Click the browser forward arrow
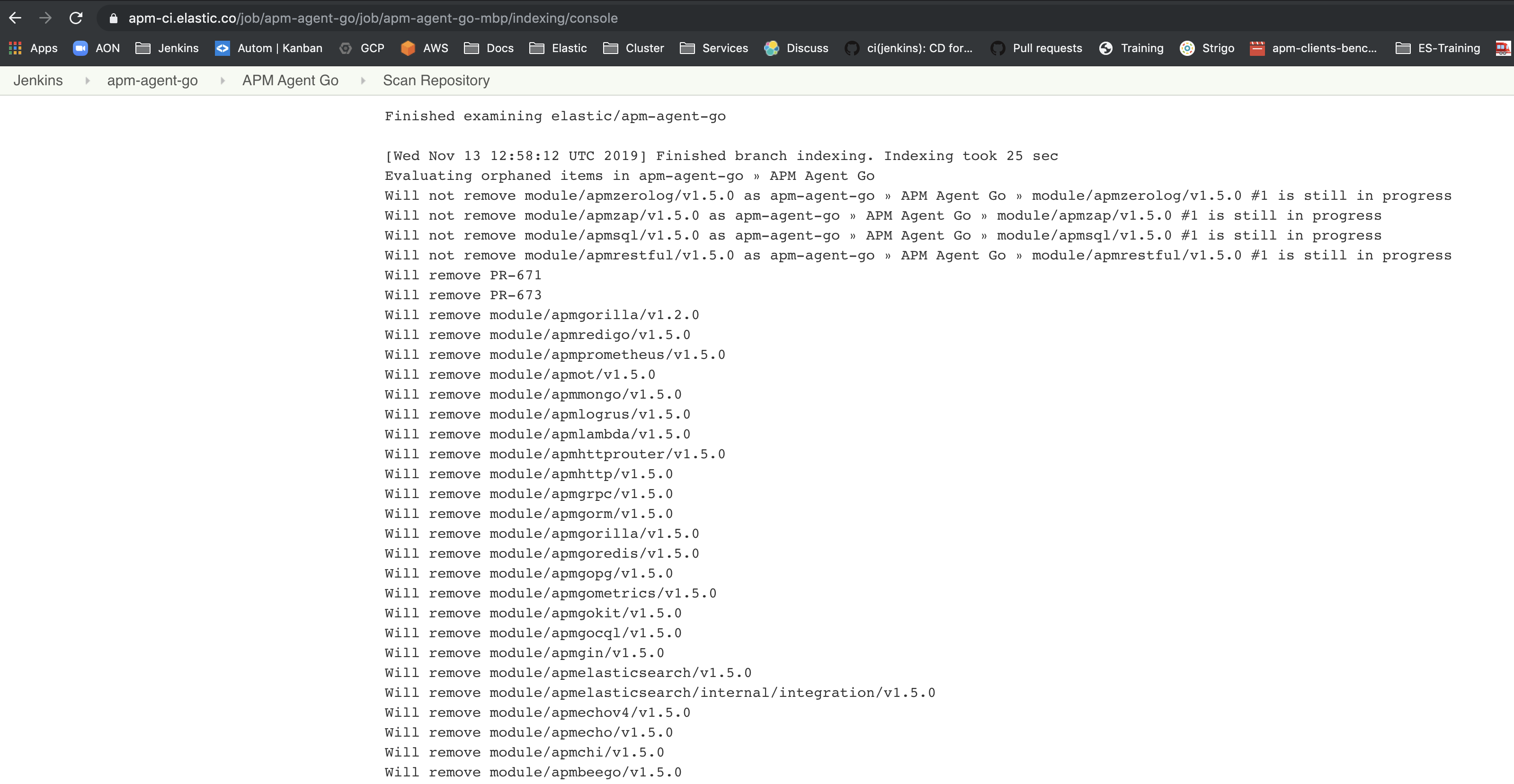This screenshot has height=784, width=1514. pos(45,18)
